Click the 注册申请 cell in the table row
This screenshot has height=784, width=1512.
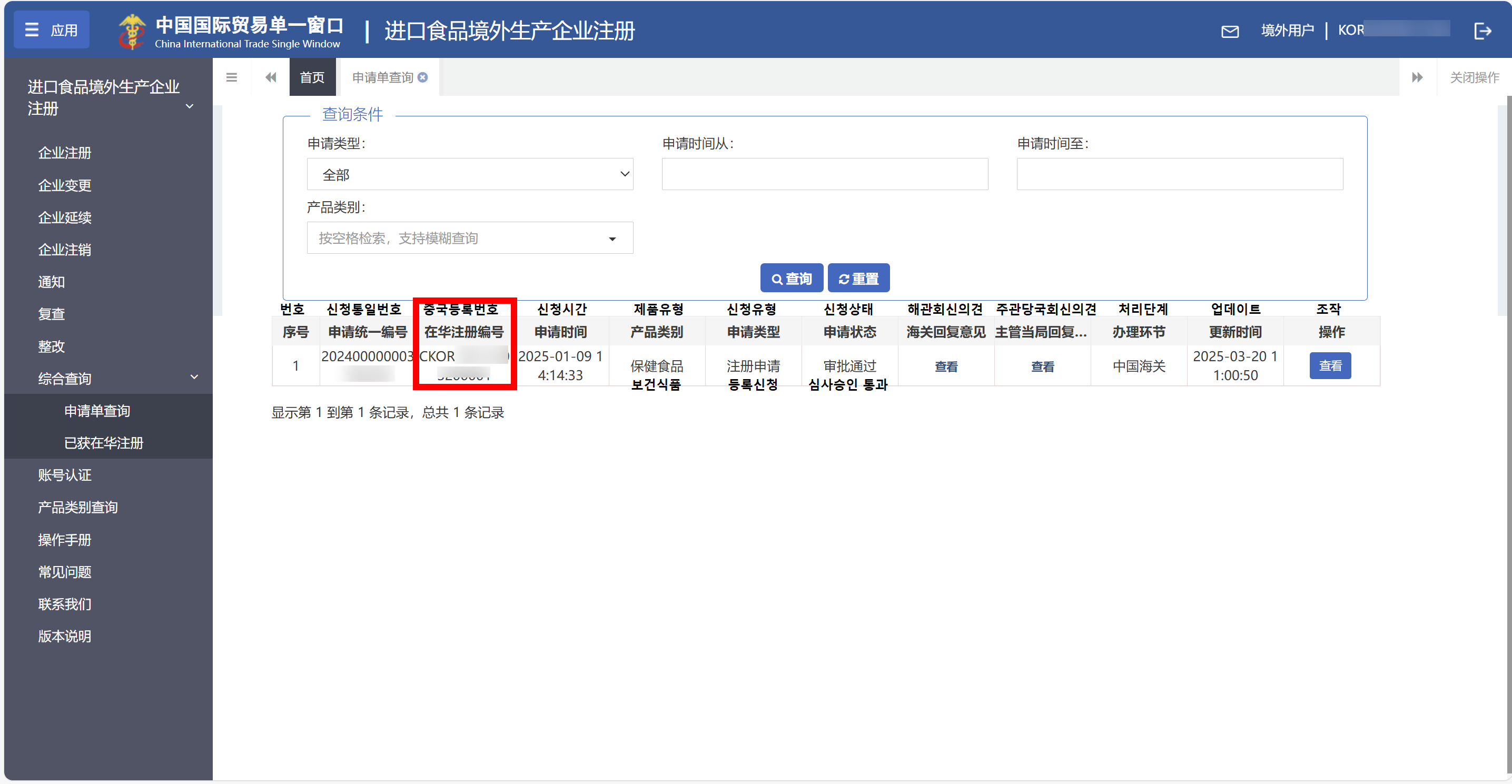point(753,366)
